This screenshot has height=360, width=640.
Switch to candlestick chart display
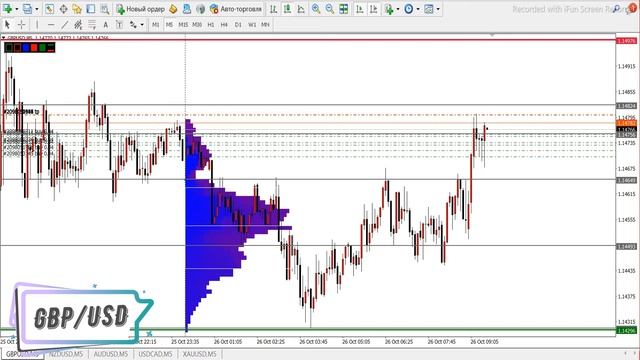point(287,9)
